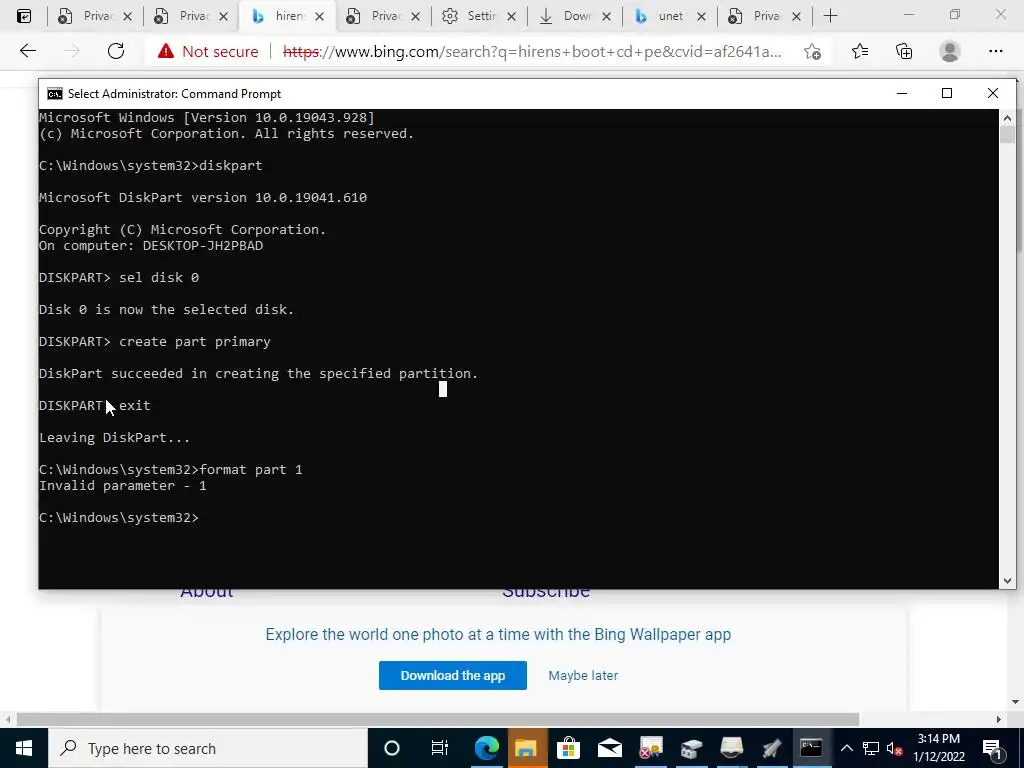Close the unet tab

[x=701, y=17]
